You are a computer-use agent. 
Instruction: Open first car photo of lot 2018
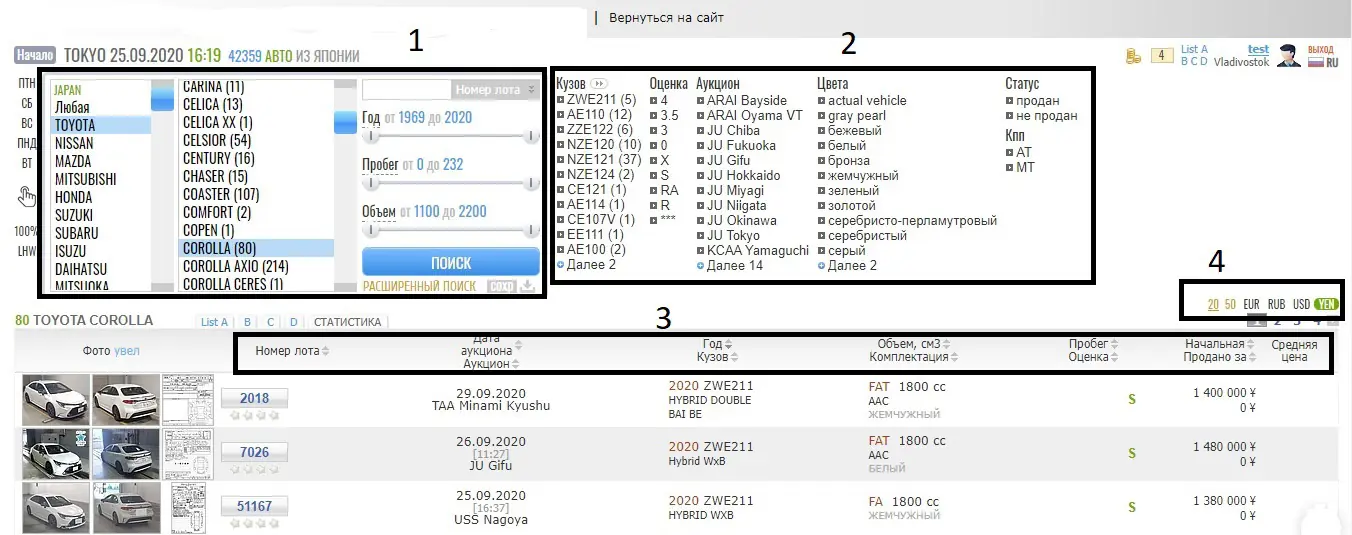(55, 400)
